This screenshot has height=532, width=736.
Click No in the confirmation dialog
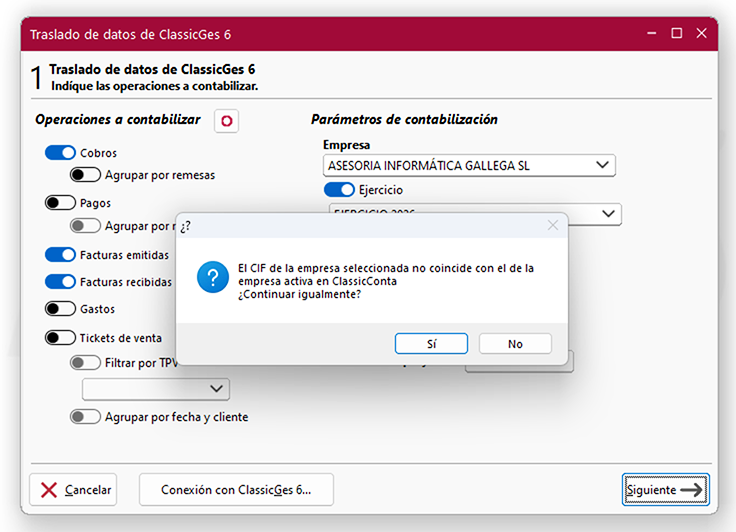point(515,343)
